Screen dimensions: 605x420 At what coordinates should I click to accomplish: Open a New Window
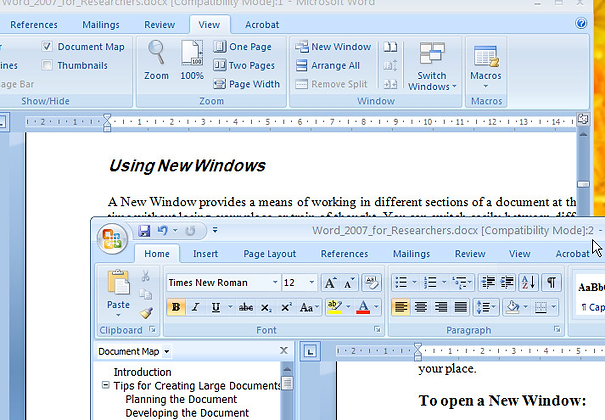coord(333,47)
